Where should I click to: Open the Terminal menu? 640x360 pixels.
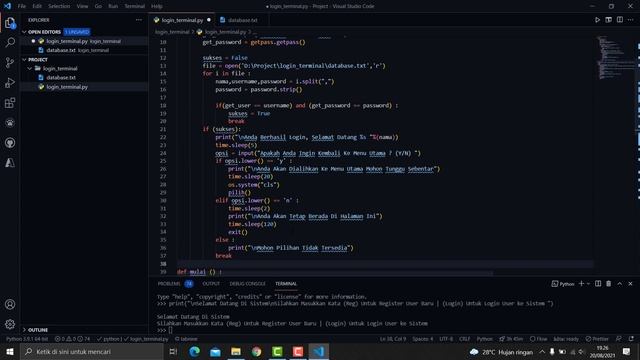click(x=135, y=6)
